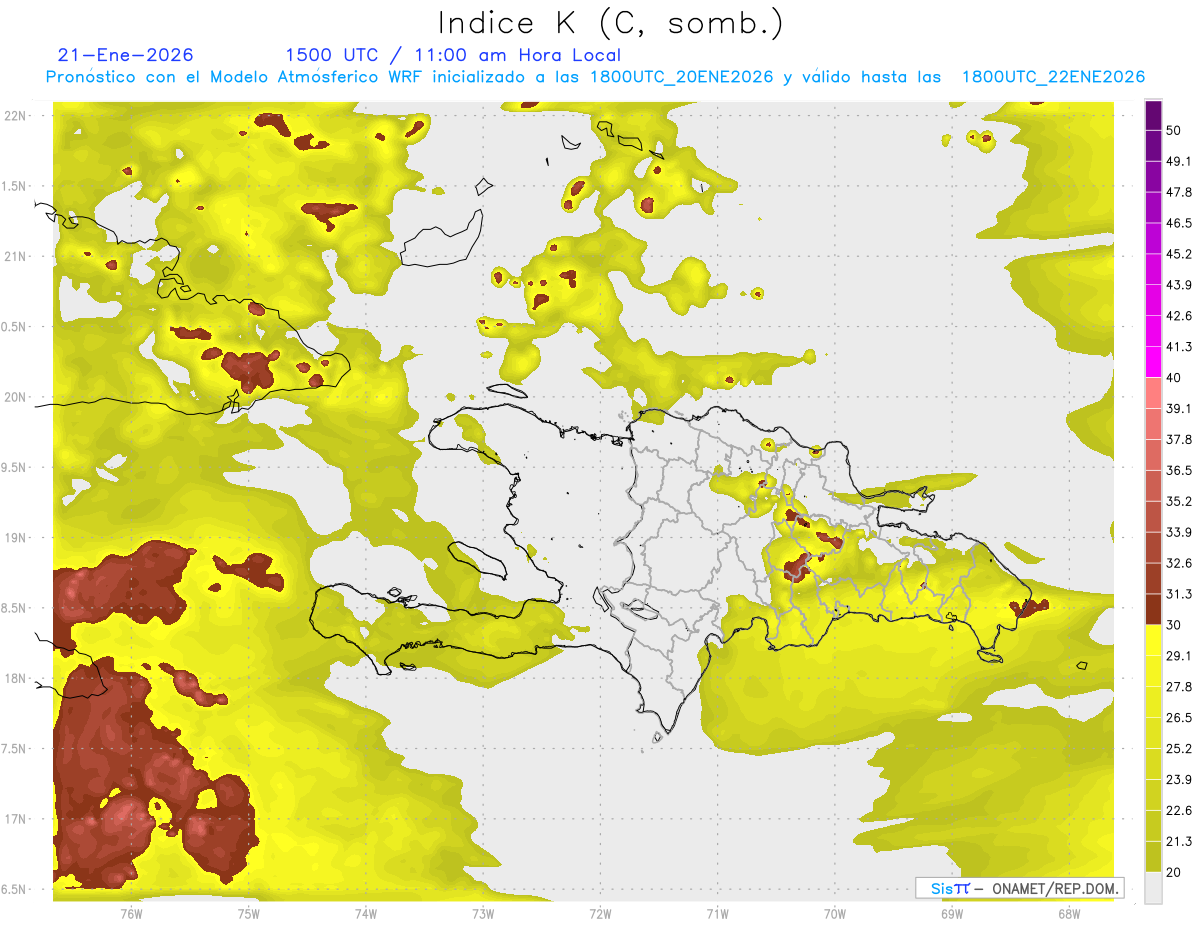Viewport: 1200px width, 927px height.
Task: Select colorbar value "31.3"
Action: point(1179,594)
